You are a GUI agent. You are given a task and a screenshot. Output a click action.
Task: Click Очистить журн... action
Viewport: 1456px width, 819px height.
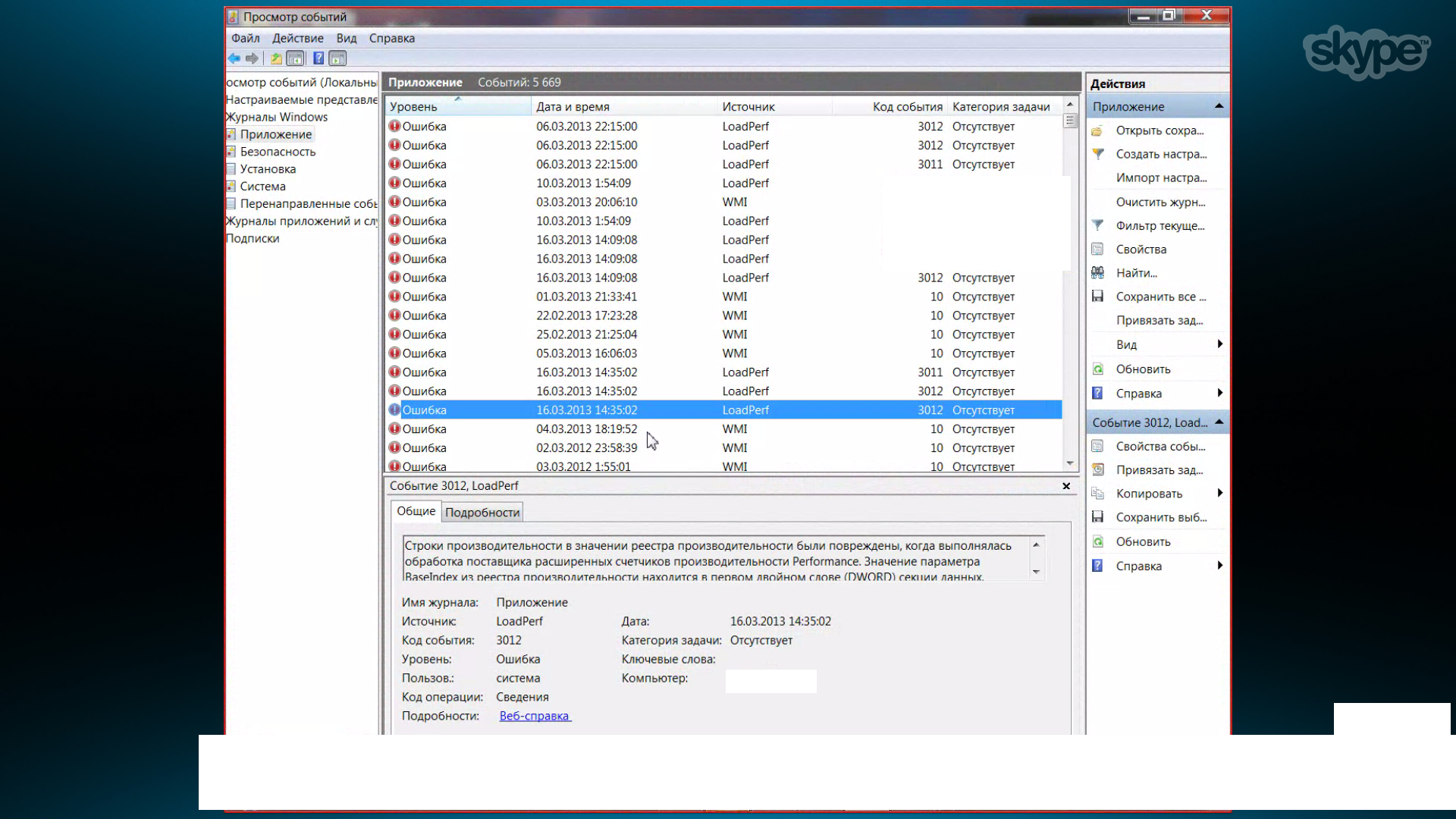(x=1160, y=202)
